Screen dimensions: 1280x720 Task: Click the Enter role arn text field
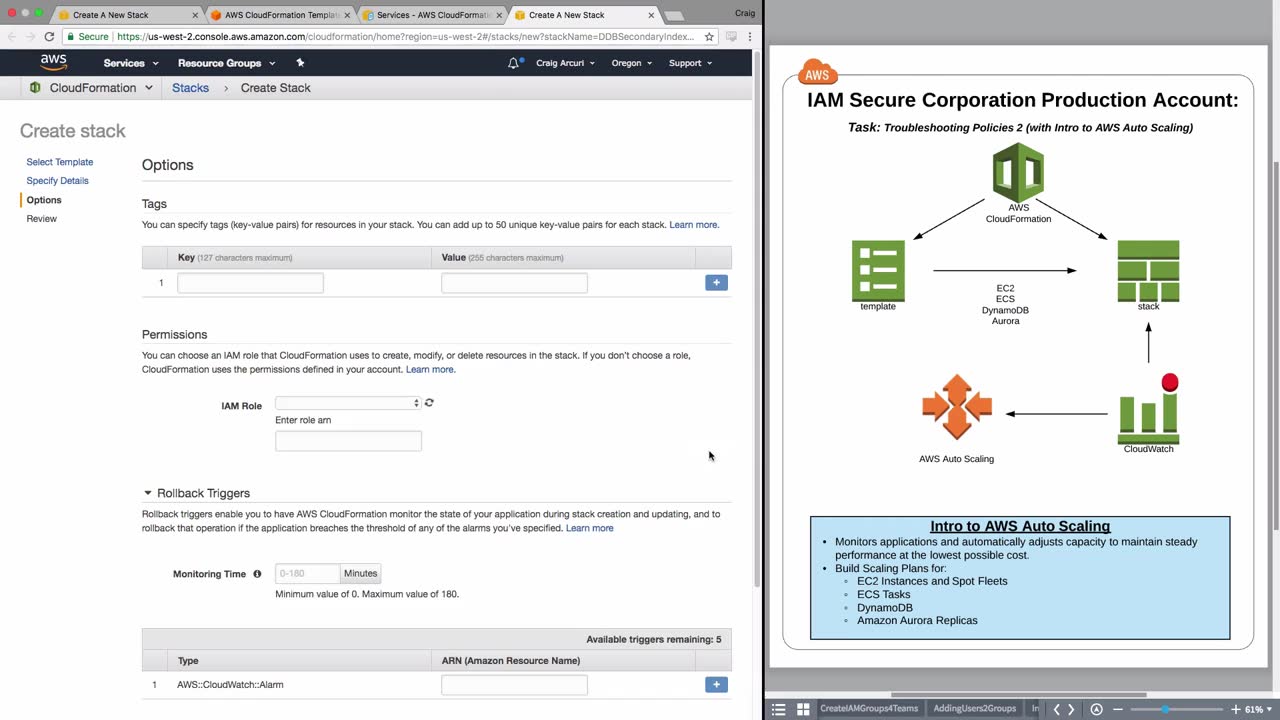348,441
